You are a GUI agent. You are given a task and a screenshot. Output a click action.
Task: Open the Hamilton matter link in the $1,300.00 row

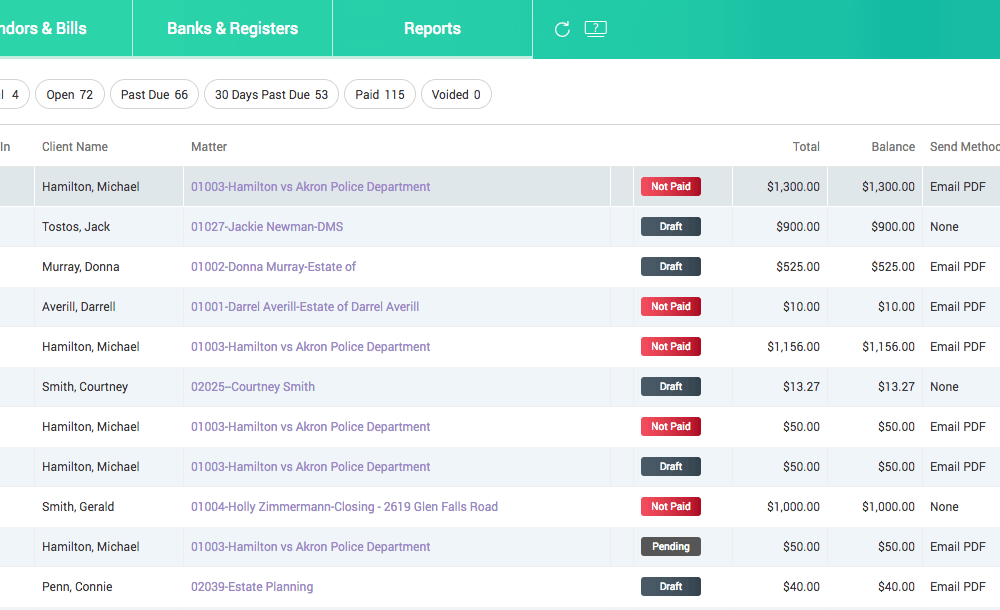click(x=311, y=187)
